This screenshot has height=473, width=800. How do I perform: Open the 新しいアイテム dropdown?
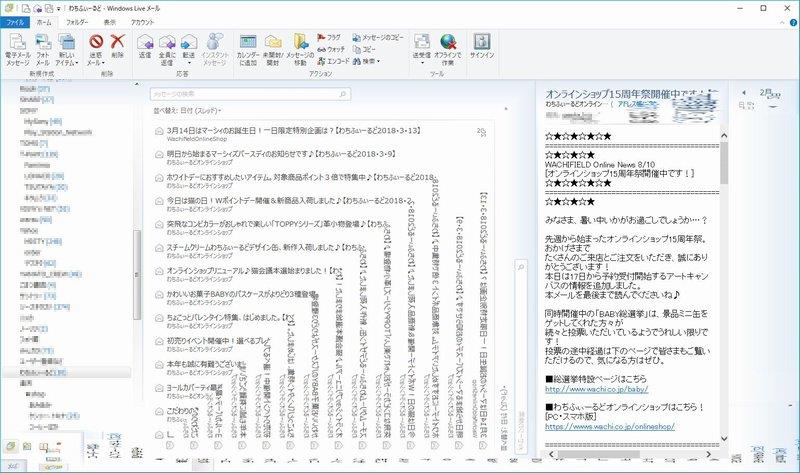(66, 49)
